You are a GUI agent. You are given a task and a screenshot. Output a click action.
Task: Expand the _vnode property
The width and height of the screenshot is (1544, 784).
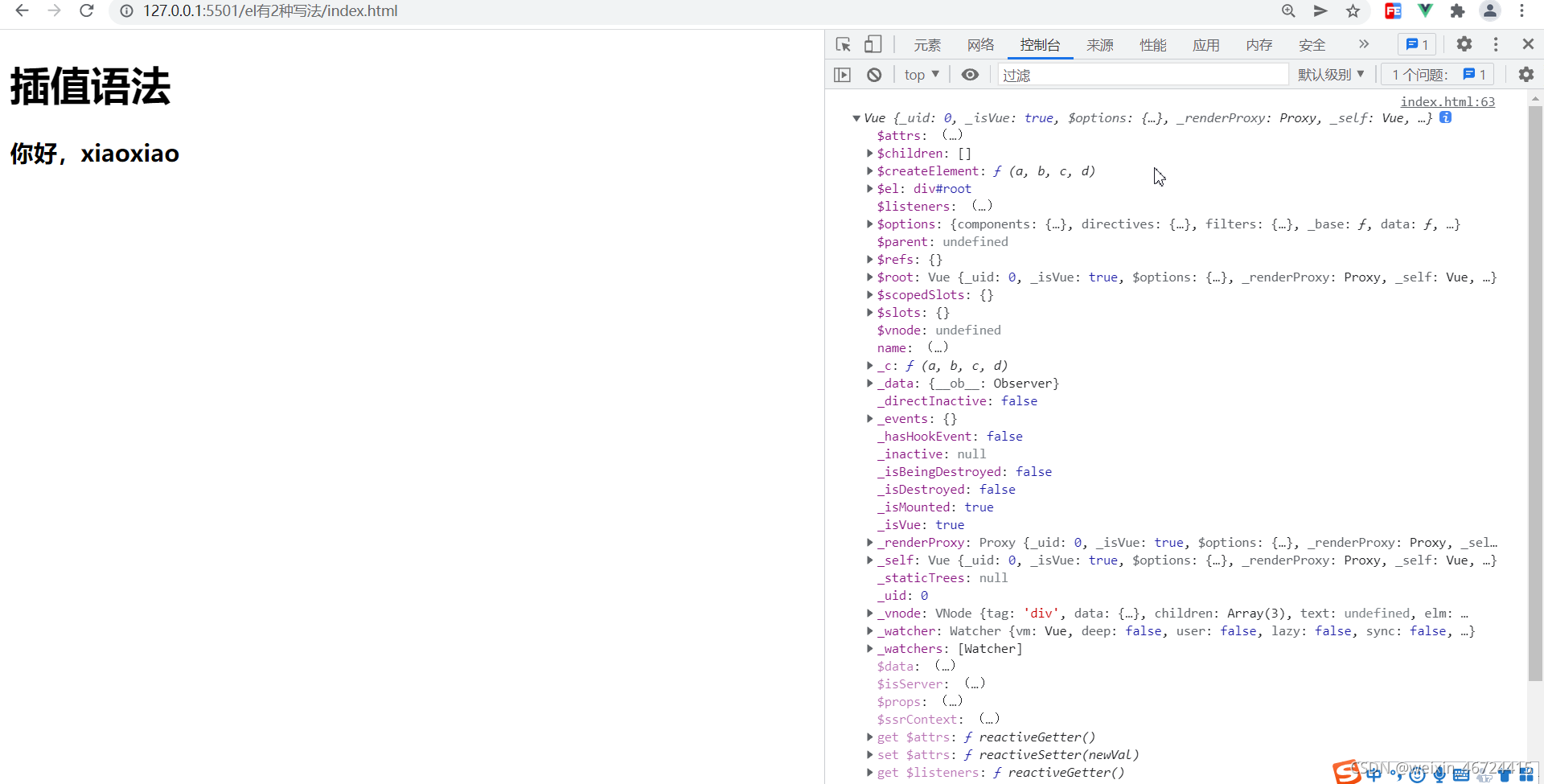click(x=869, y=613)
